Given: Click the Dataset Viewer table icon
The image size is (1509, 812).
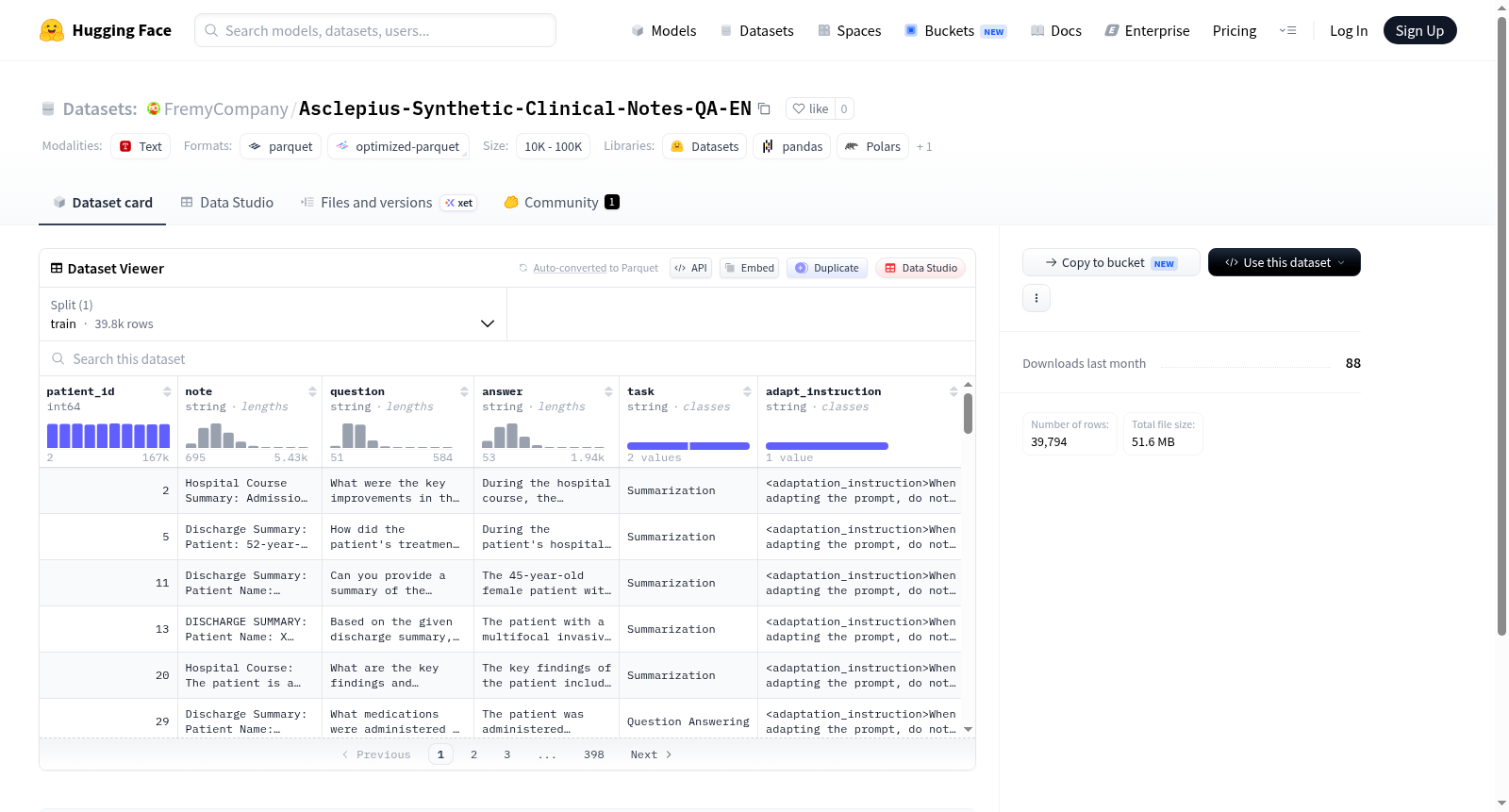Looking at the screenshot, I should pyautogui.click(x=57, y=269).
